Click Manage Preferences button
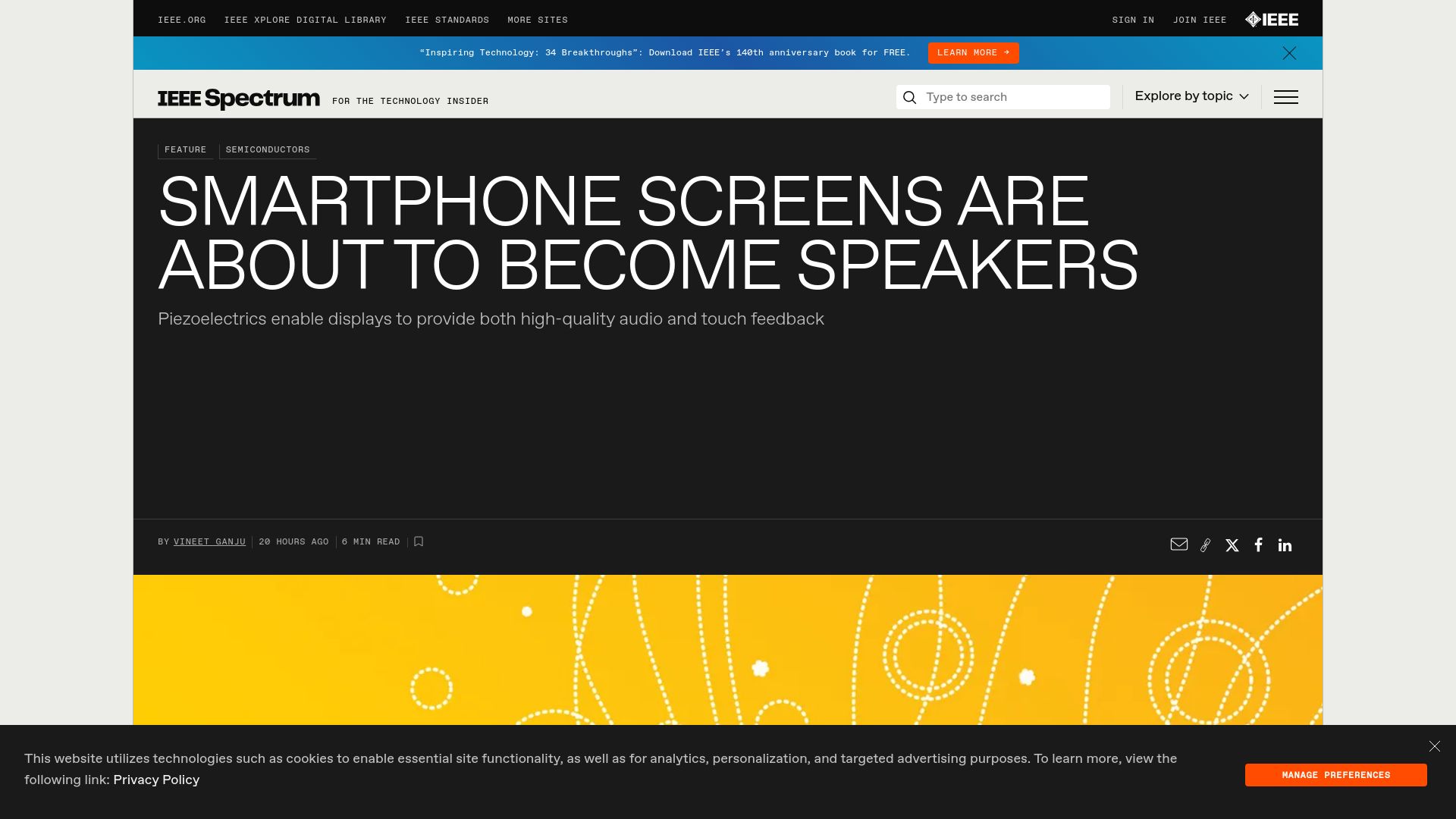The image size is (1456, 819). [x=1336, y=775]
